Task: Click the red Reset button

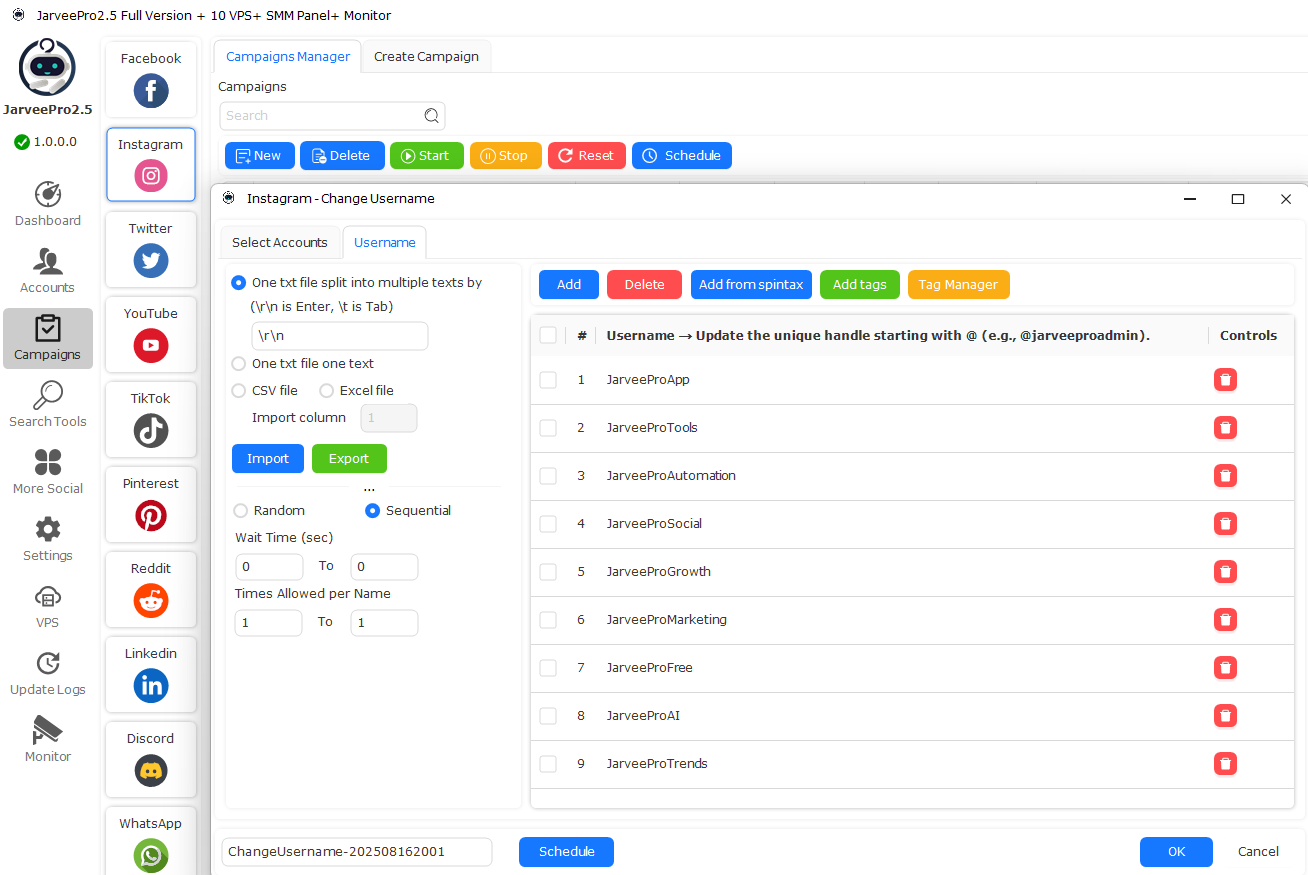Action: [587, 156]
